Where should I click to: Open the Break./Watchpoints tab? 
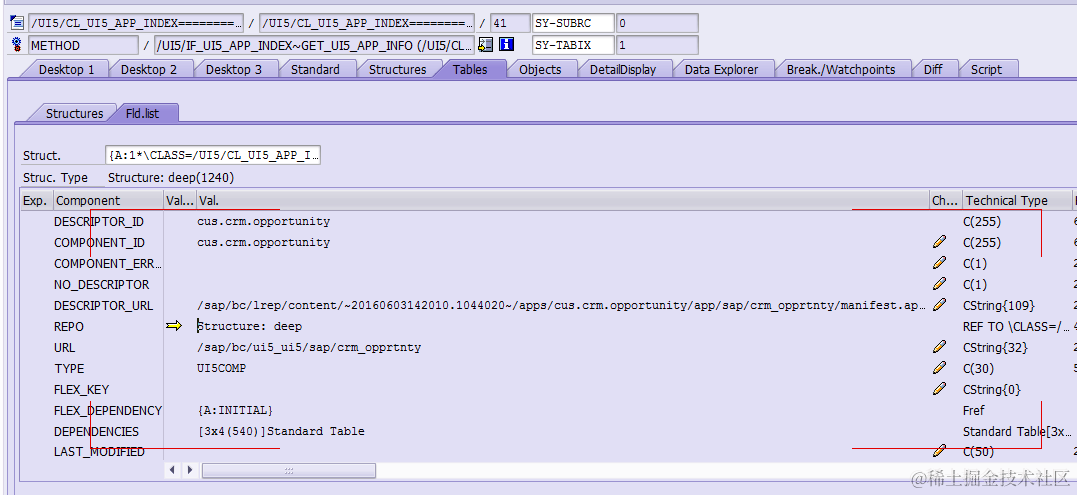pyautogui.click(x=841, y=69)
